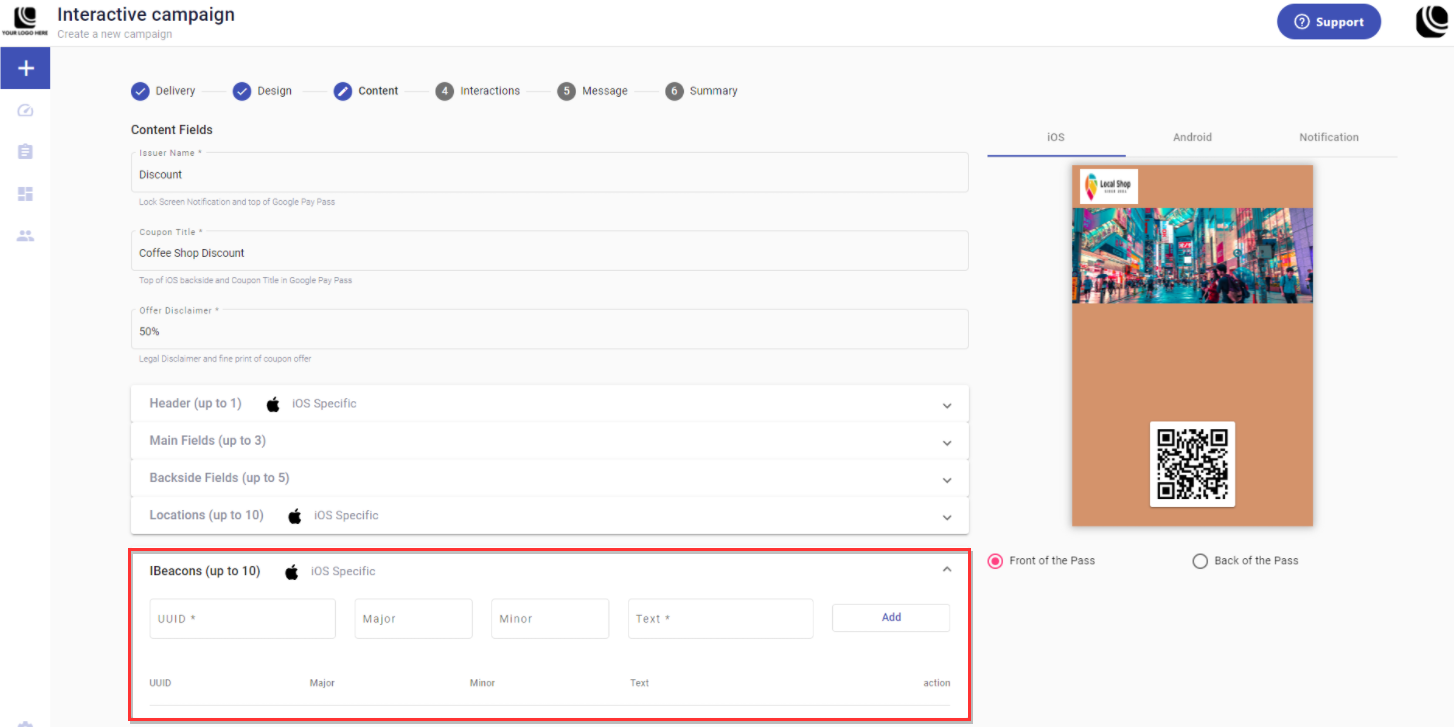
Task: Go to the Interactions step label
Action: tap(490, 91)
